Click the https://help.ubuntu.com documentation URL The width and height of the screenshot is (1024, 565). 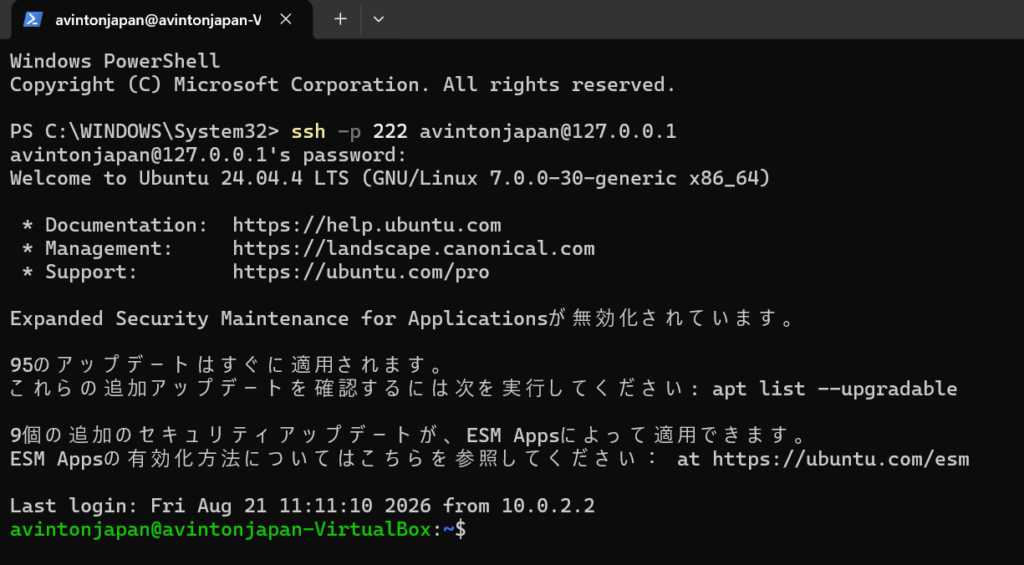click(x=367, y=225)
